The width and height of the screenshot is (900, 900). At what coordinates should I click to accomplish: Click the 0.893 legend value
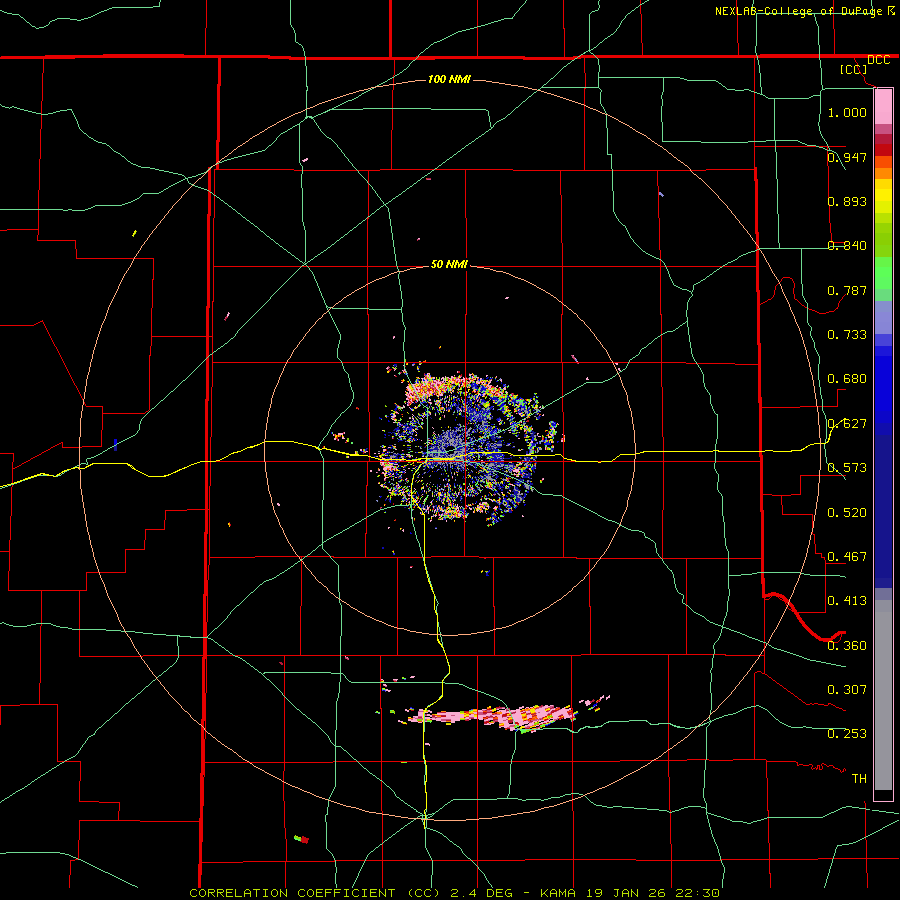click(x=847, y=201)
